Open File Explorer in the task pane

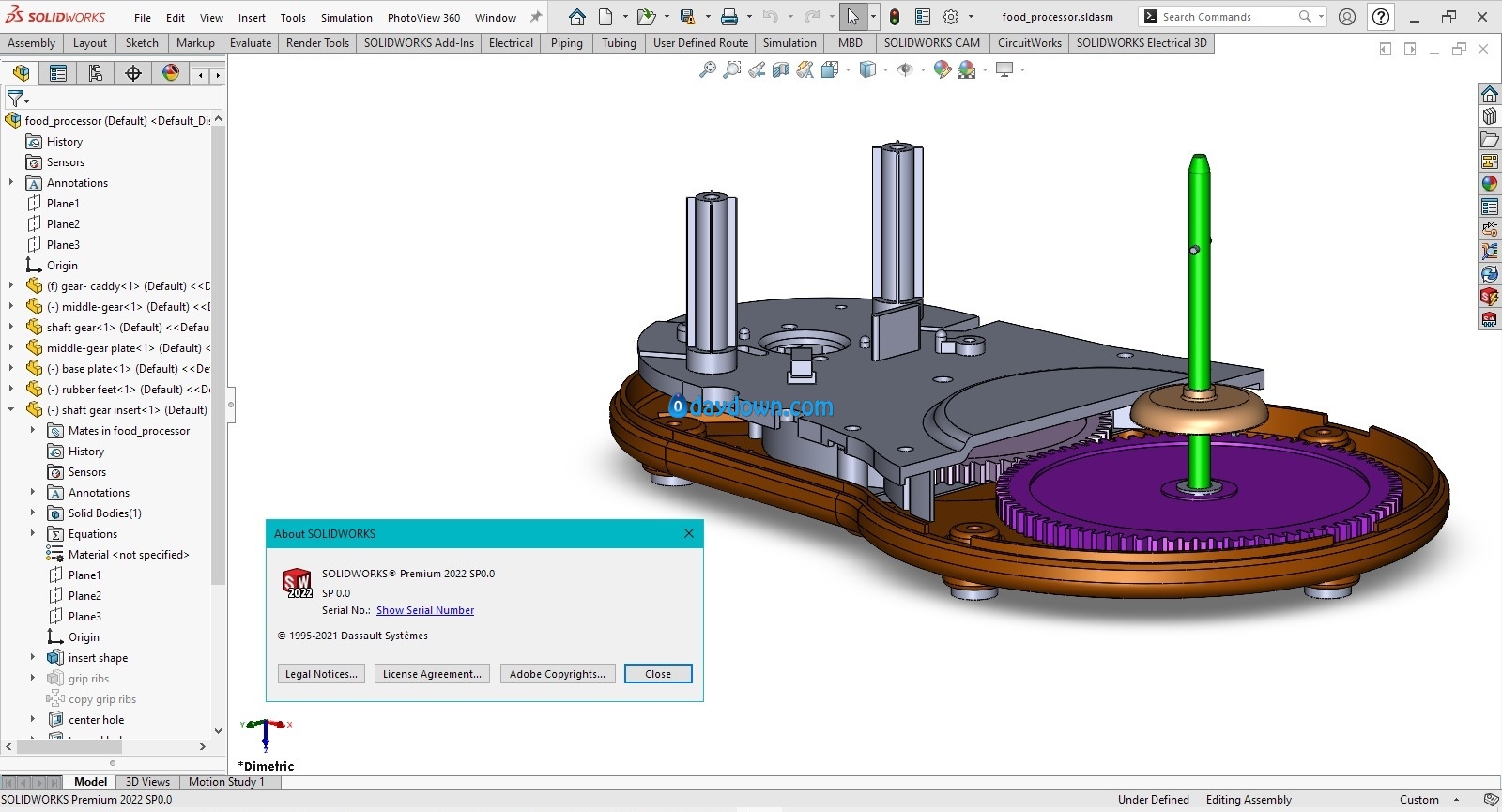1490,139
